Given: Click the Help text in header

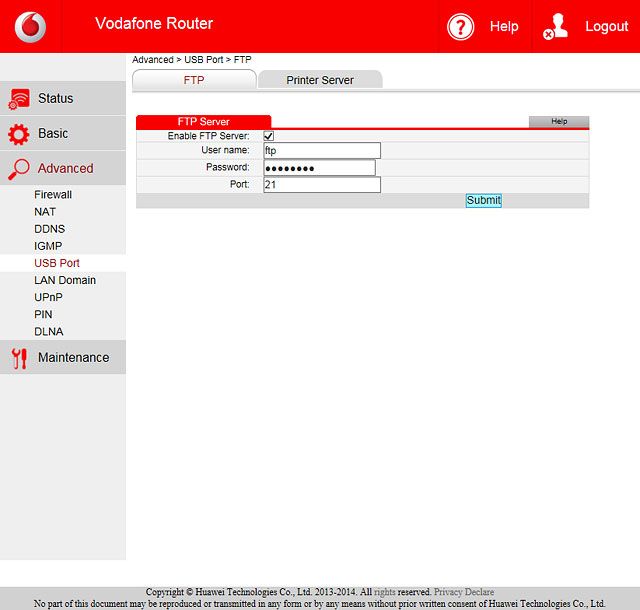Looking at the screenshot, I should click(504, 27).
